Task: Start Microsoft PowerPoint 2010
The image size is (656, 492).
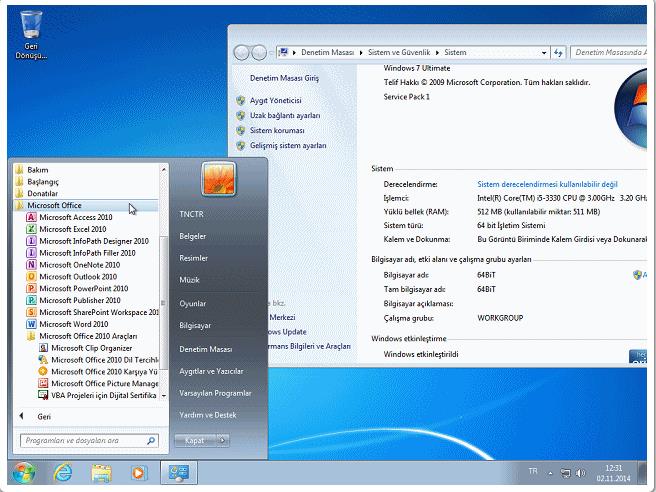Action: point(82,288)
